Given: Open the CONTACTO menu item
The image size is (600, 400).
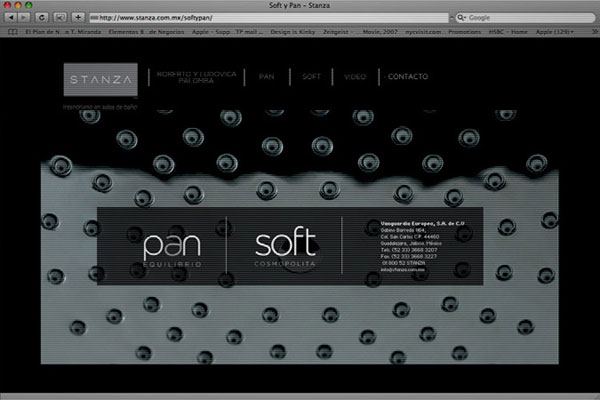Looking at the screenshot, I should click(408, 77).
